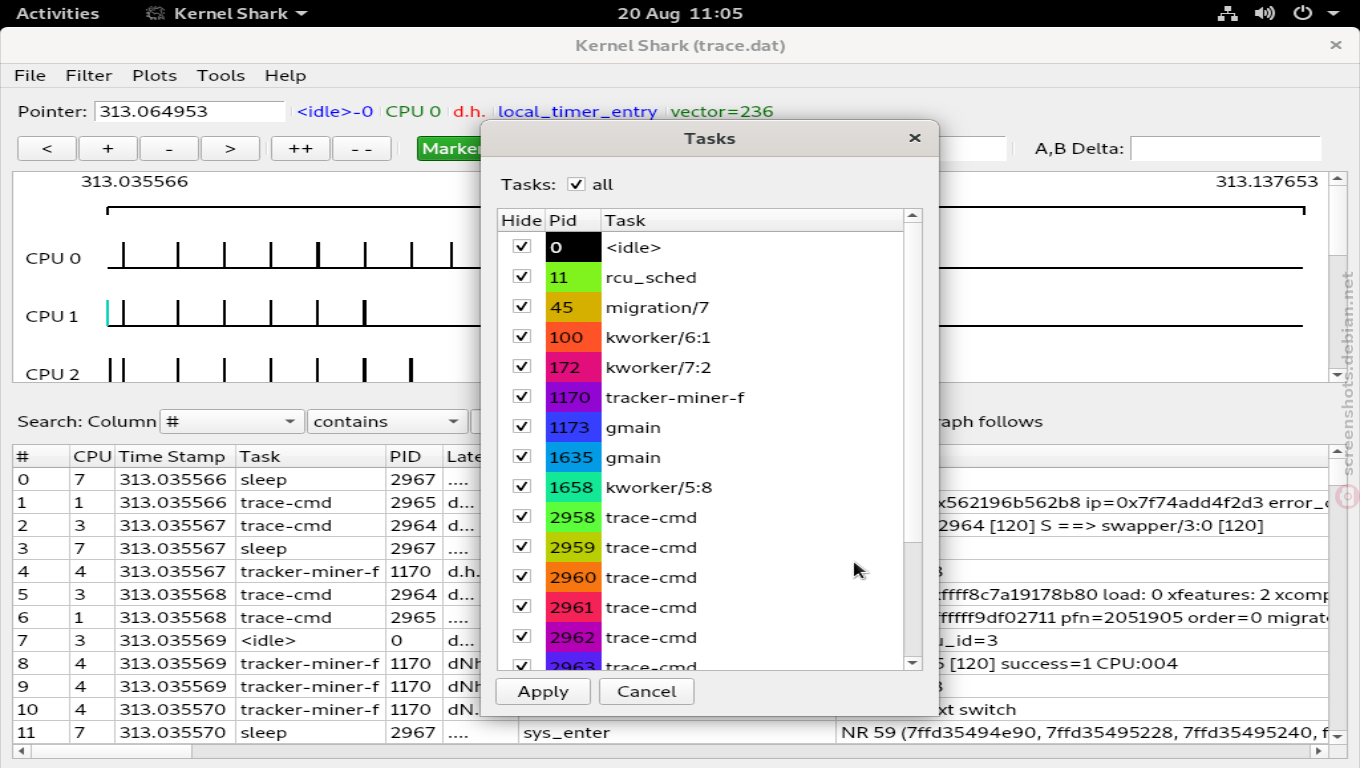This screenshot has width=1360, height=768.
Task: Click the scroll left '<' button
Action: (x=47, y=148)
